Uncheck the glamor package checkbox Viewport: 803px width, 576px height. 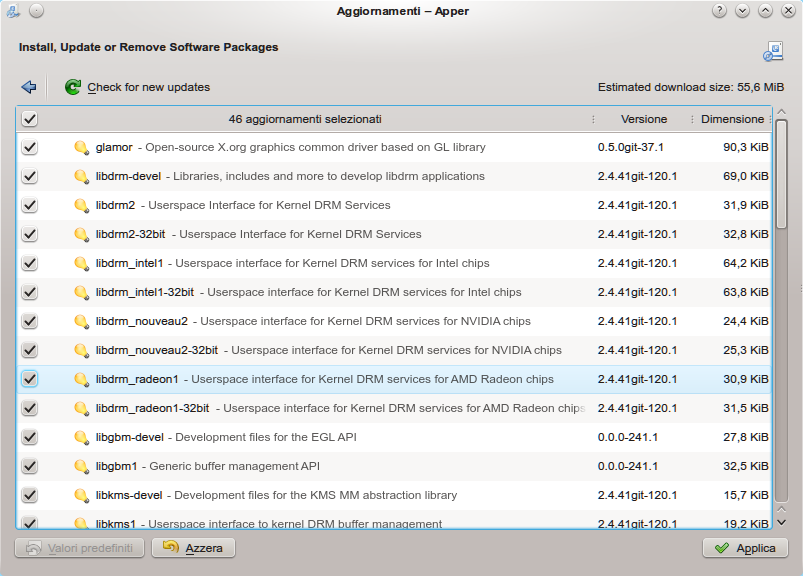pos(30,147)
